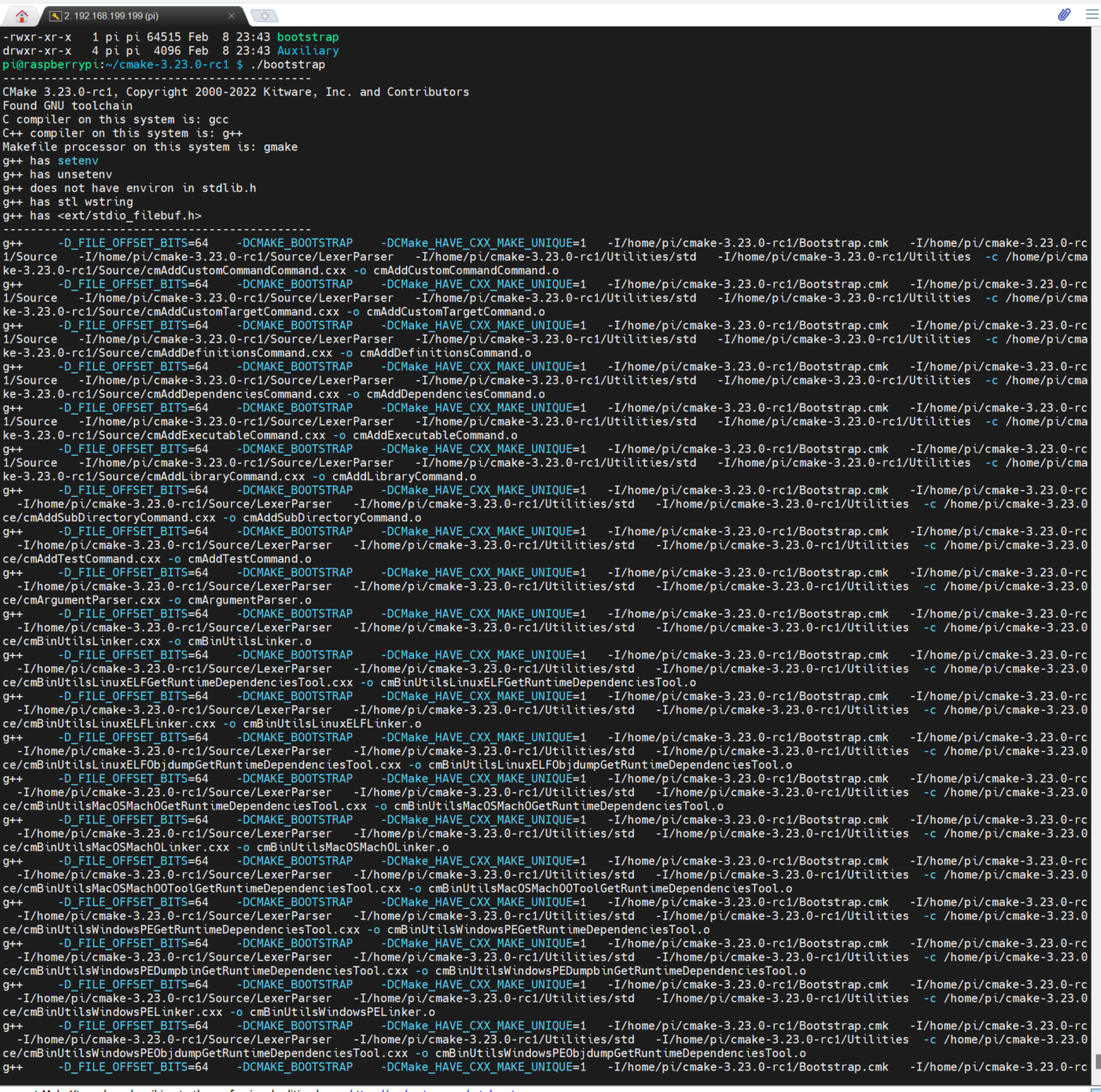Click the 'Auxiliary' directory name
Viewport: 1101px width, 1092px height.
pos(307,51)
